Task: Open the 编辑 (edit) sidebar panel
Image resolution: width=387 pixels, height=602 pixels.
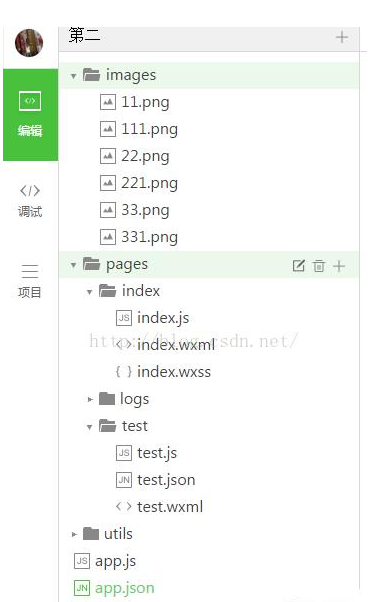Action: (30, 114)
